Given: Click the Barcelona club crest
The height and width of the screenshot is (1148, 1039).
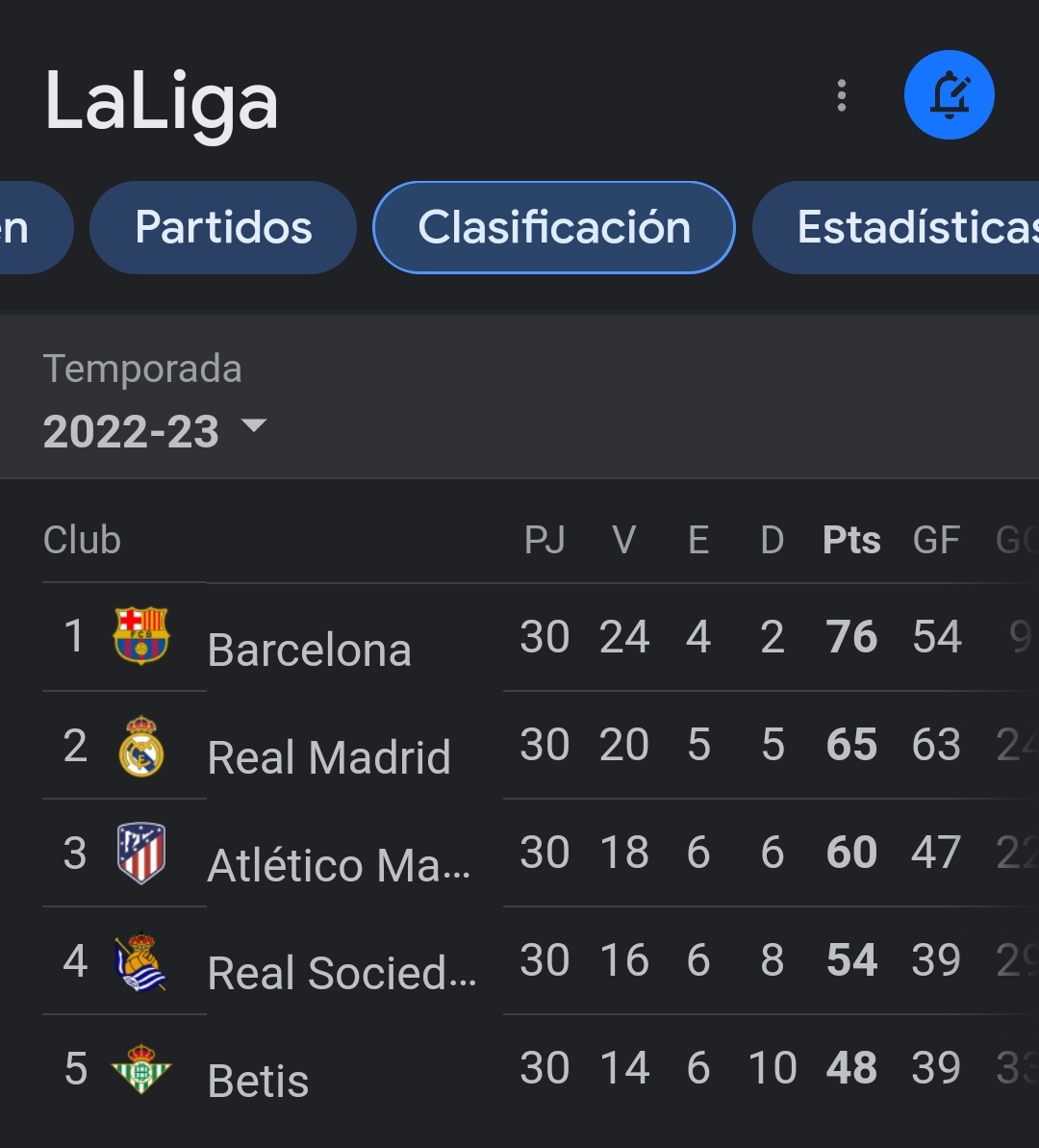Looking at the screenshot, I should 141,635.
